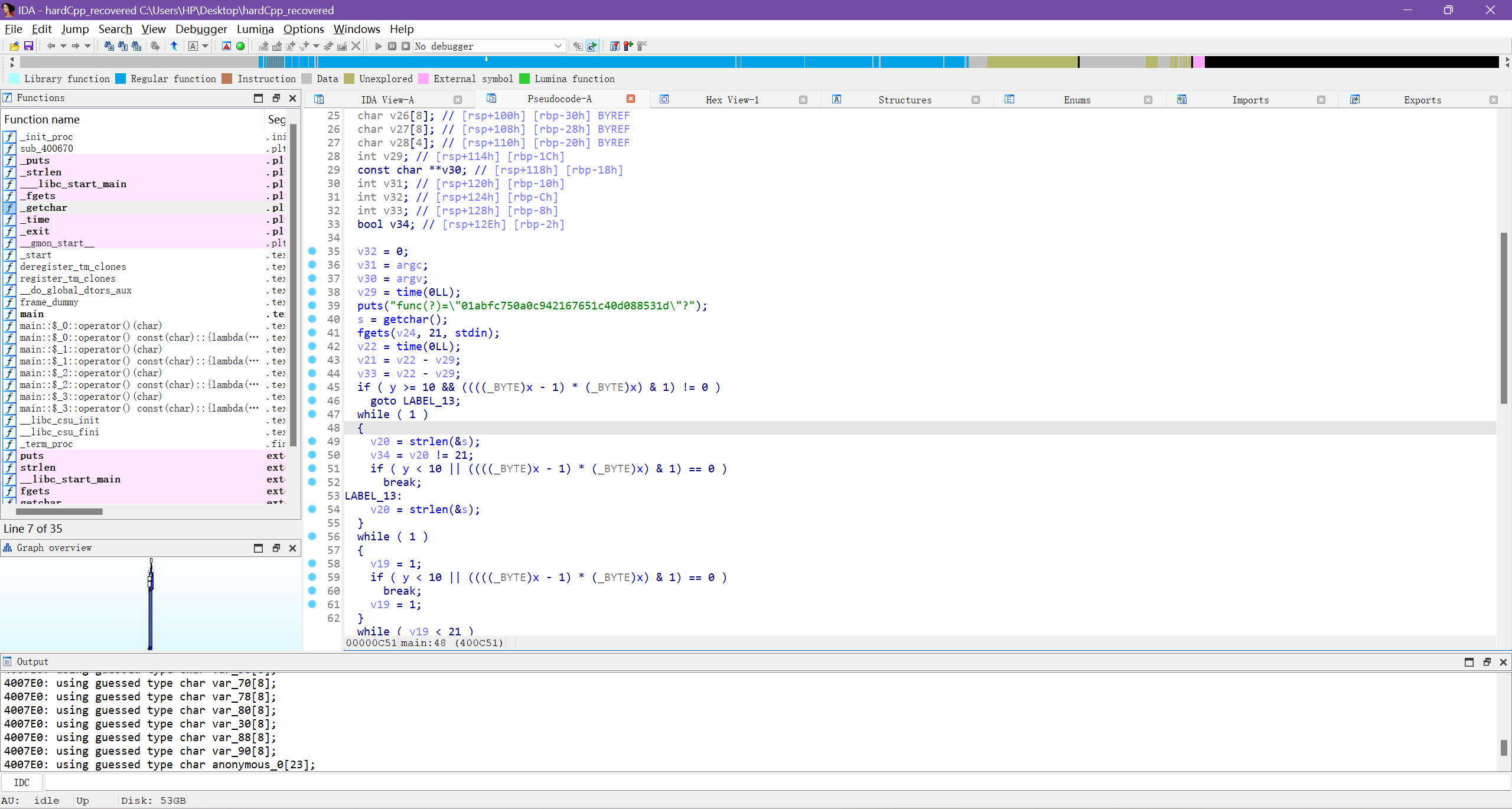Click the Function name column header
Image resolution: width=1512 pixels, height=809 pixels.
tap(133, 119)
